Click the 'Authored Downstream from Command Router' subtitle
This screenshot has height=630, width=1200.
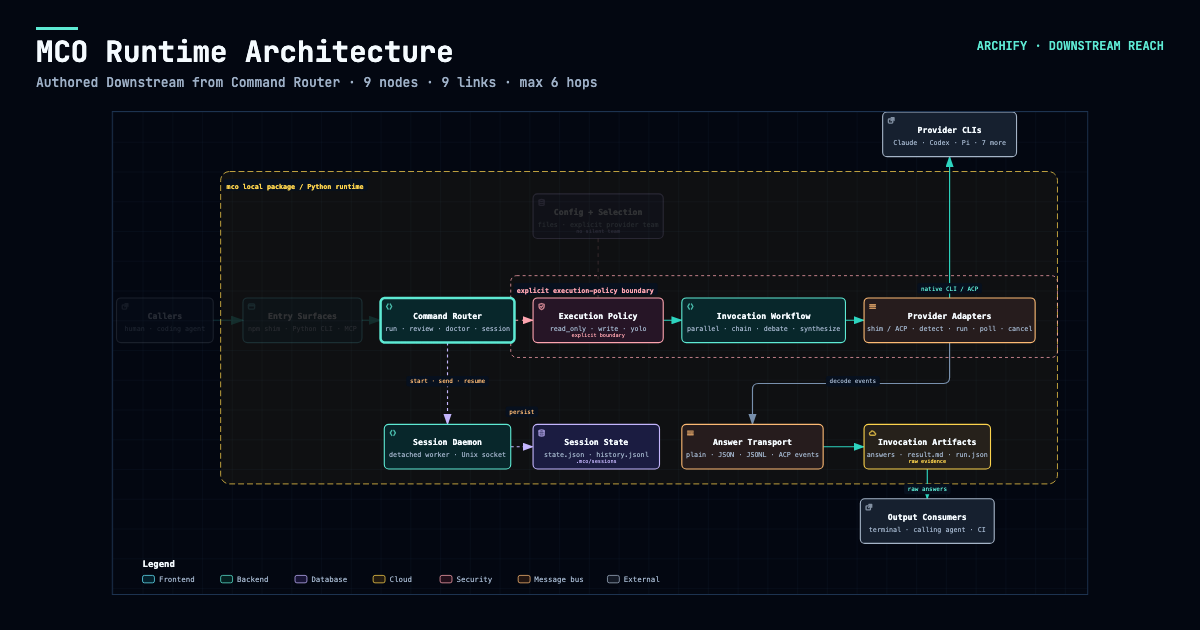point(188,82)
